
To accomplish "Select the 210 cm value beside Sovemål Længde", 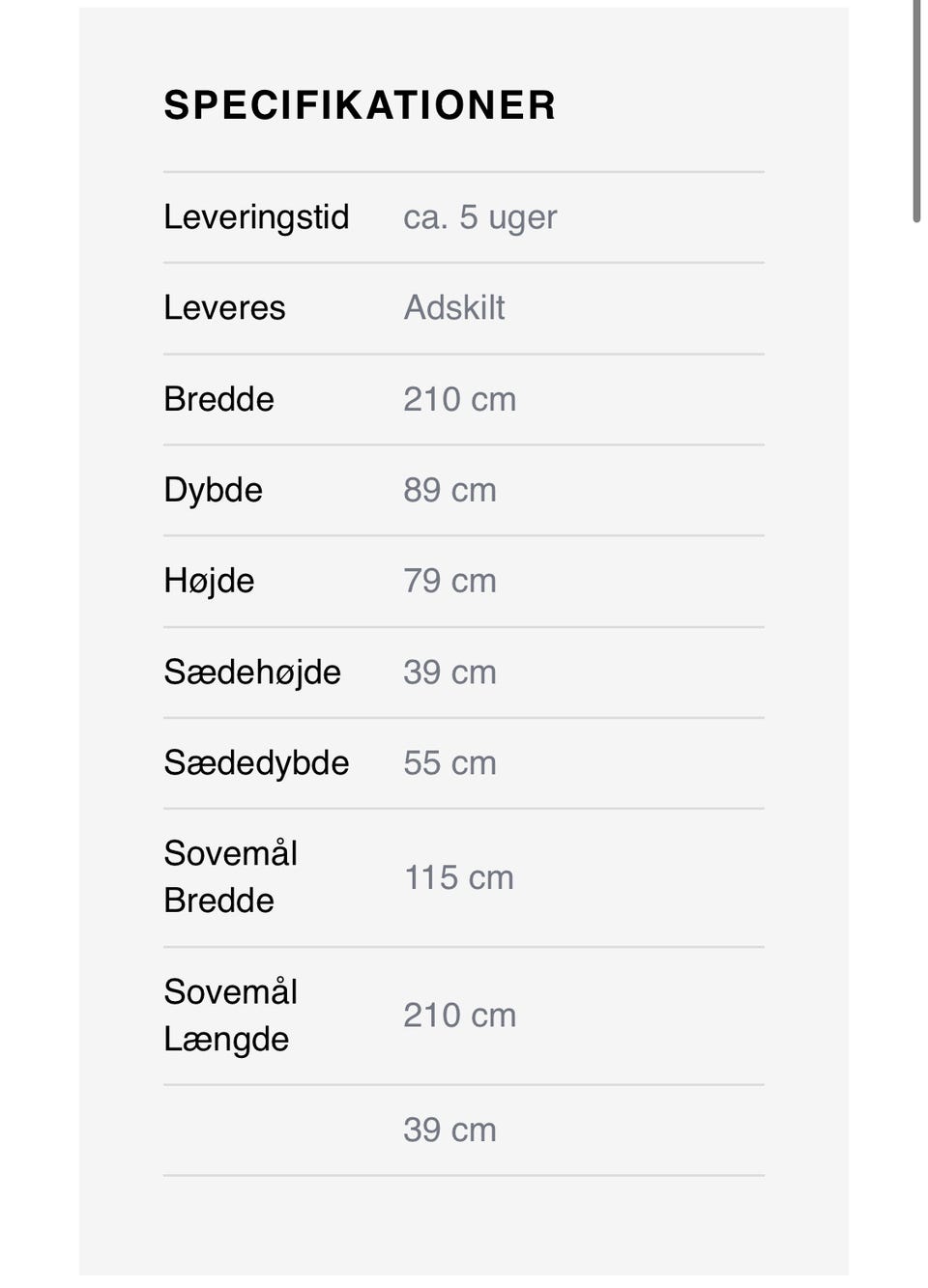I will click(459, 1016).
